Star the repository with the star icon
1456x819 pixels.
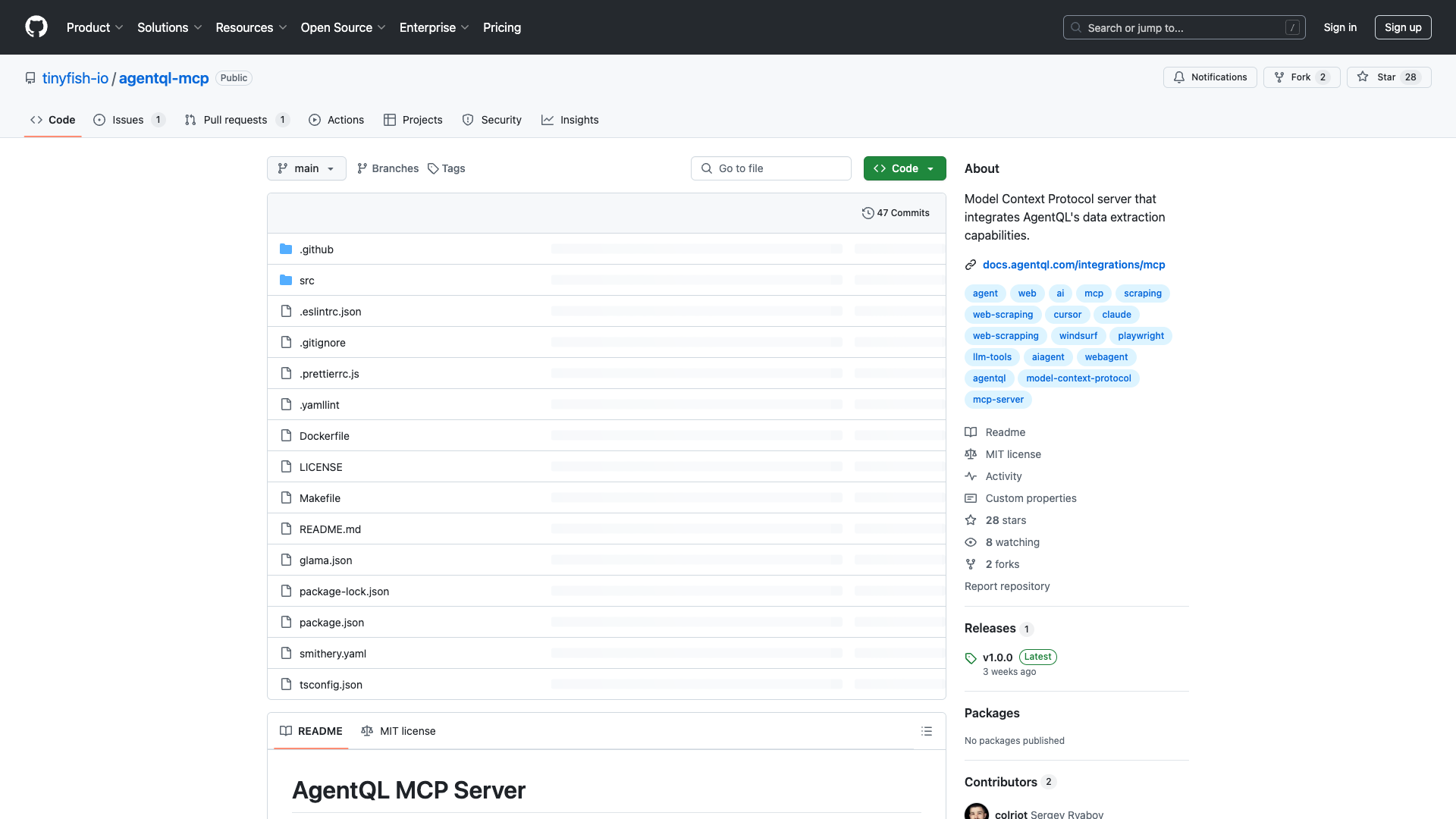tap(1363, 77)
